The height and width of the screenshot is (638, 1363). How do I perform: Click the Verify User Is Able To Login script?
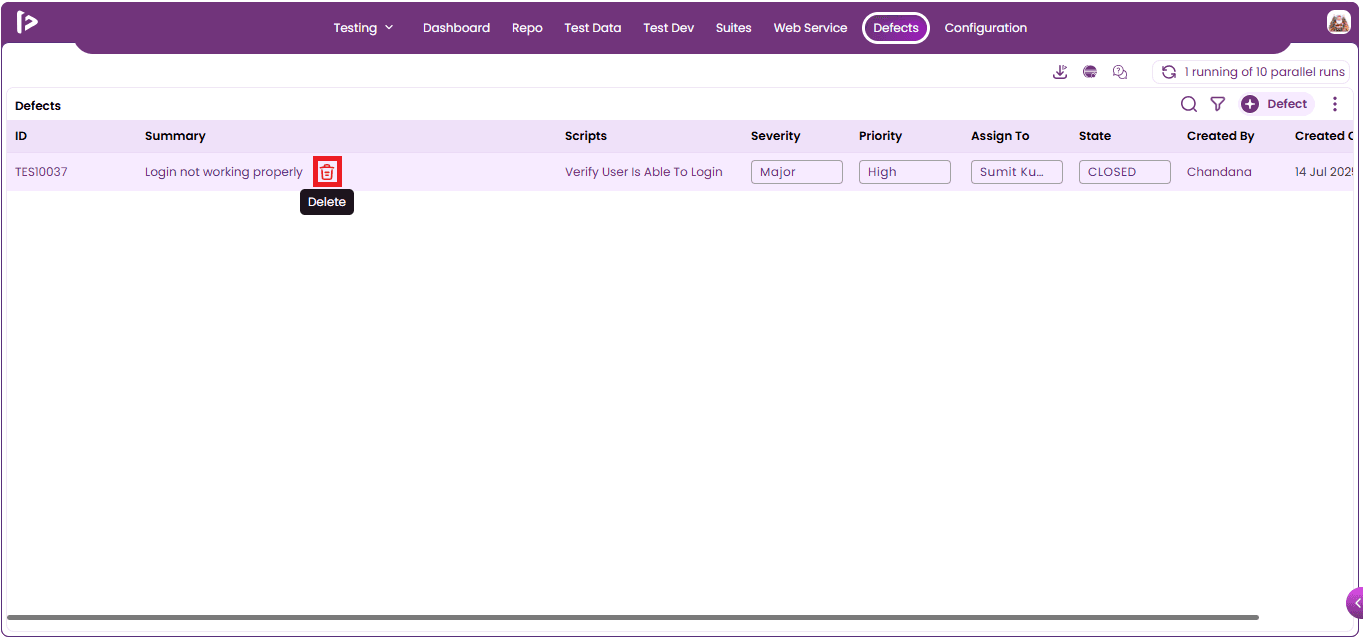click(644, 172)
